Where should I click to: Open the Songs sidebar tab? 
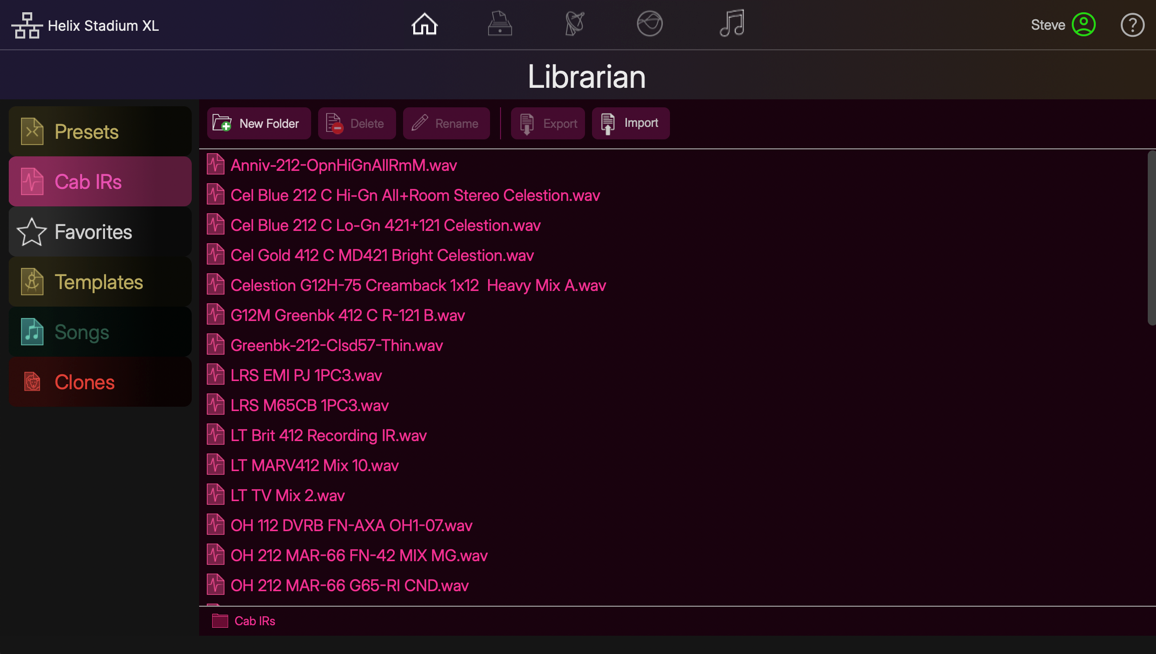coord(100,332)
